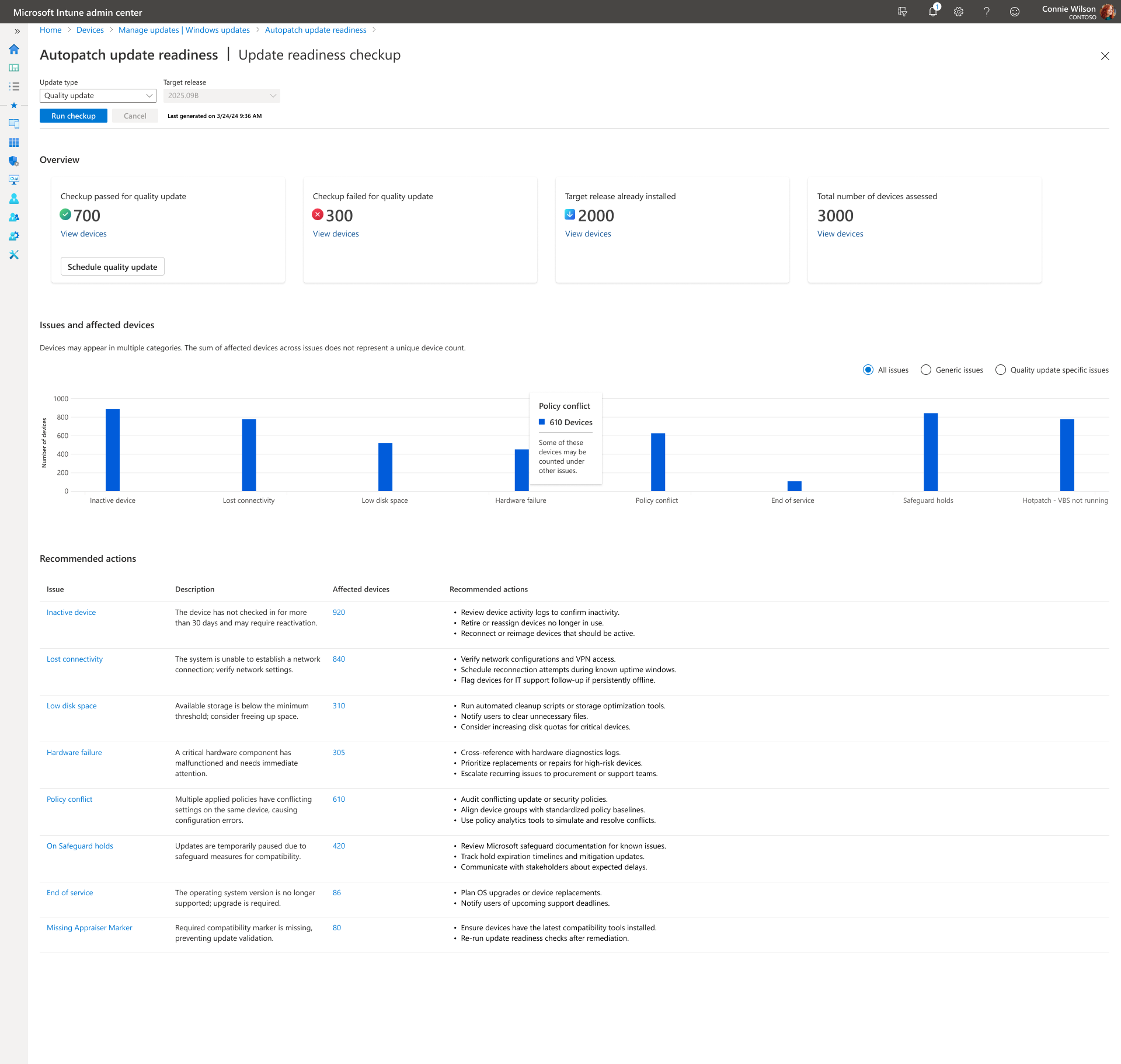View devices that failed checkup
This screenshot has height=1064, width=1121.
coord(336,234)
